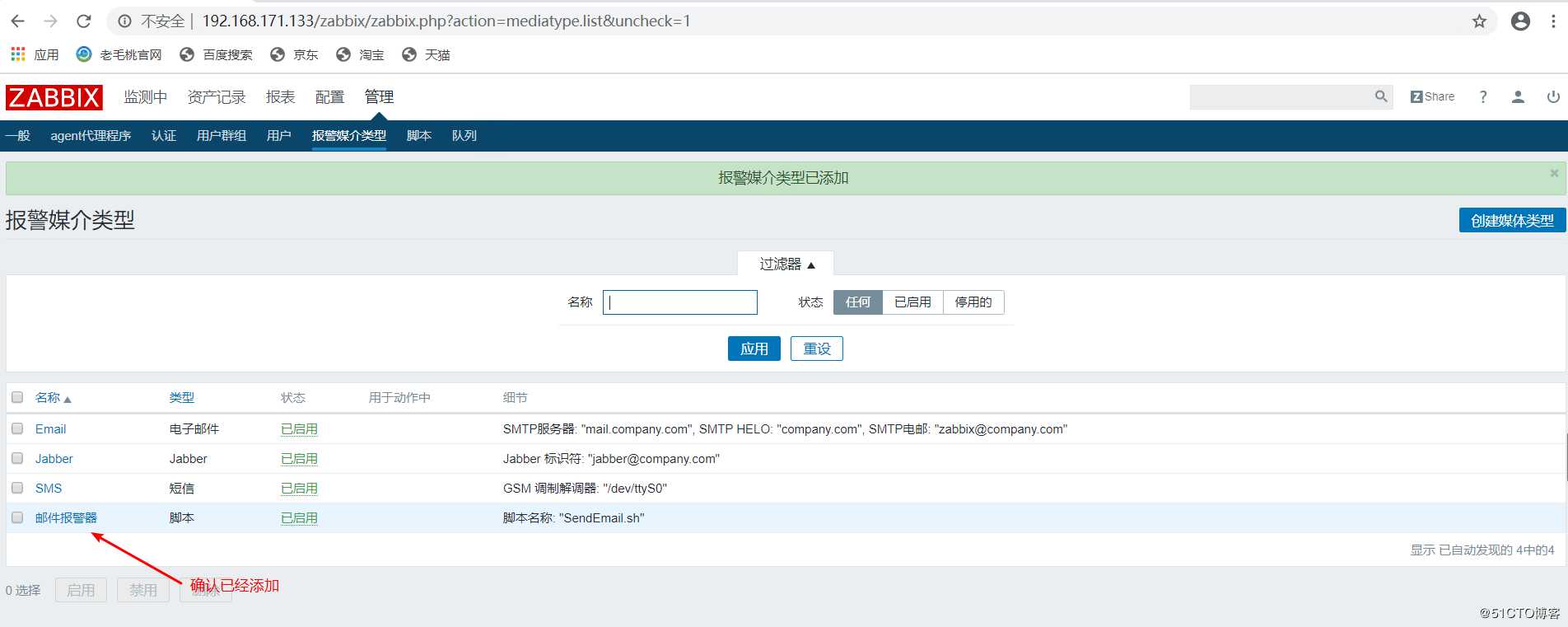1568x627 pixels.
Task: Switch to the 认证 submenu
Action: pyautogui.click(x=164, y=136)
